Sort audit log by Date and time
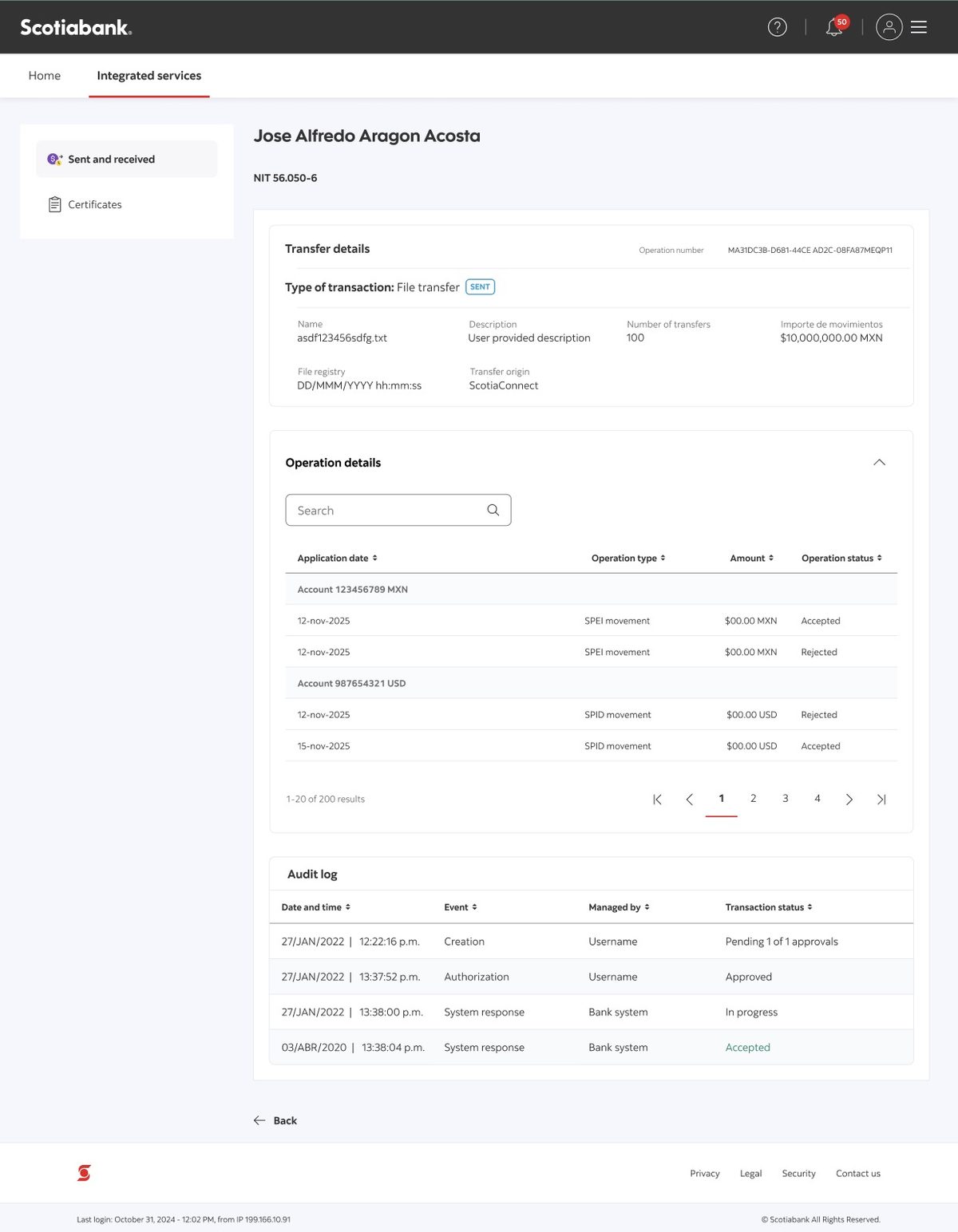The image size is (958, 1232). pos(316,907)
